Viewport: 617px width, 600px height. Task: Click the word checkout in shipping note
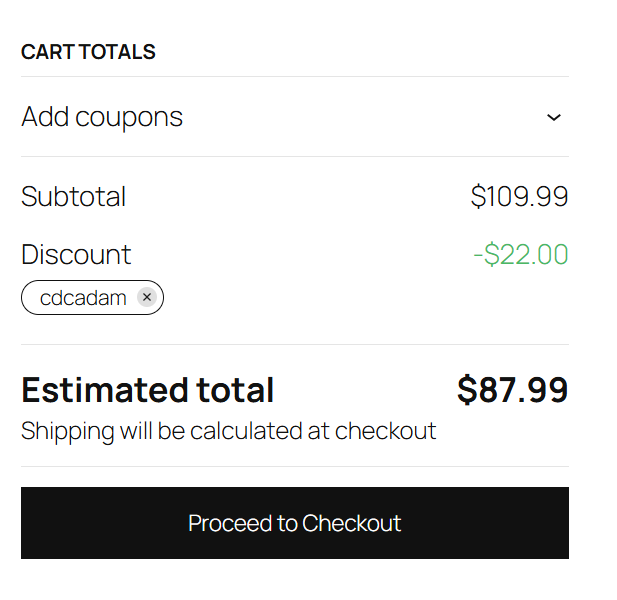pyautogui.click(x=385, y=431)
